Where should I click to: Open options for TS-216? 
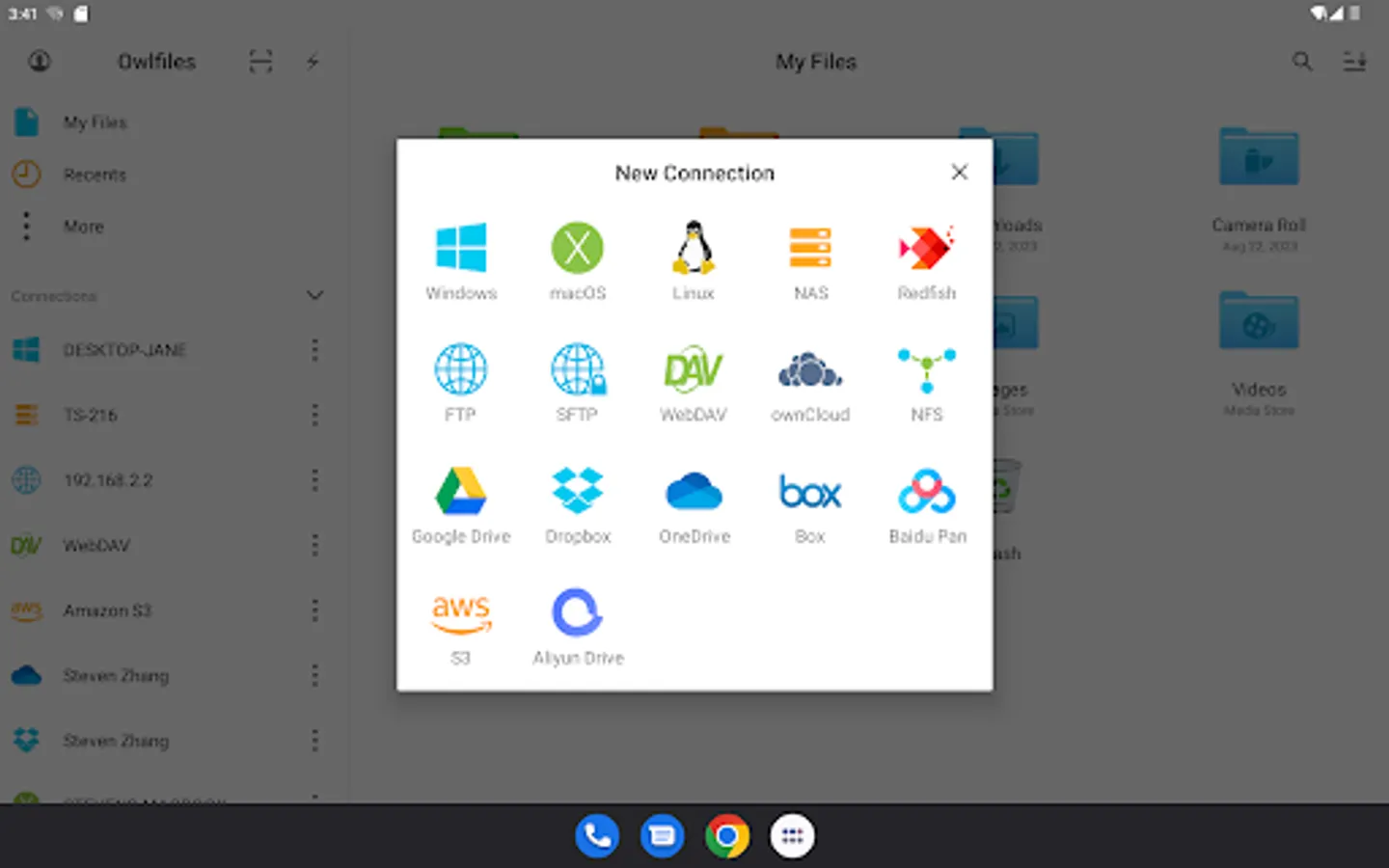click(314, 415)
